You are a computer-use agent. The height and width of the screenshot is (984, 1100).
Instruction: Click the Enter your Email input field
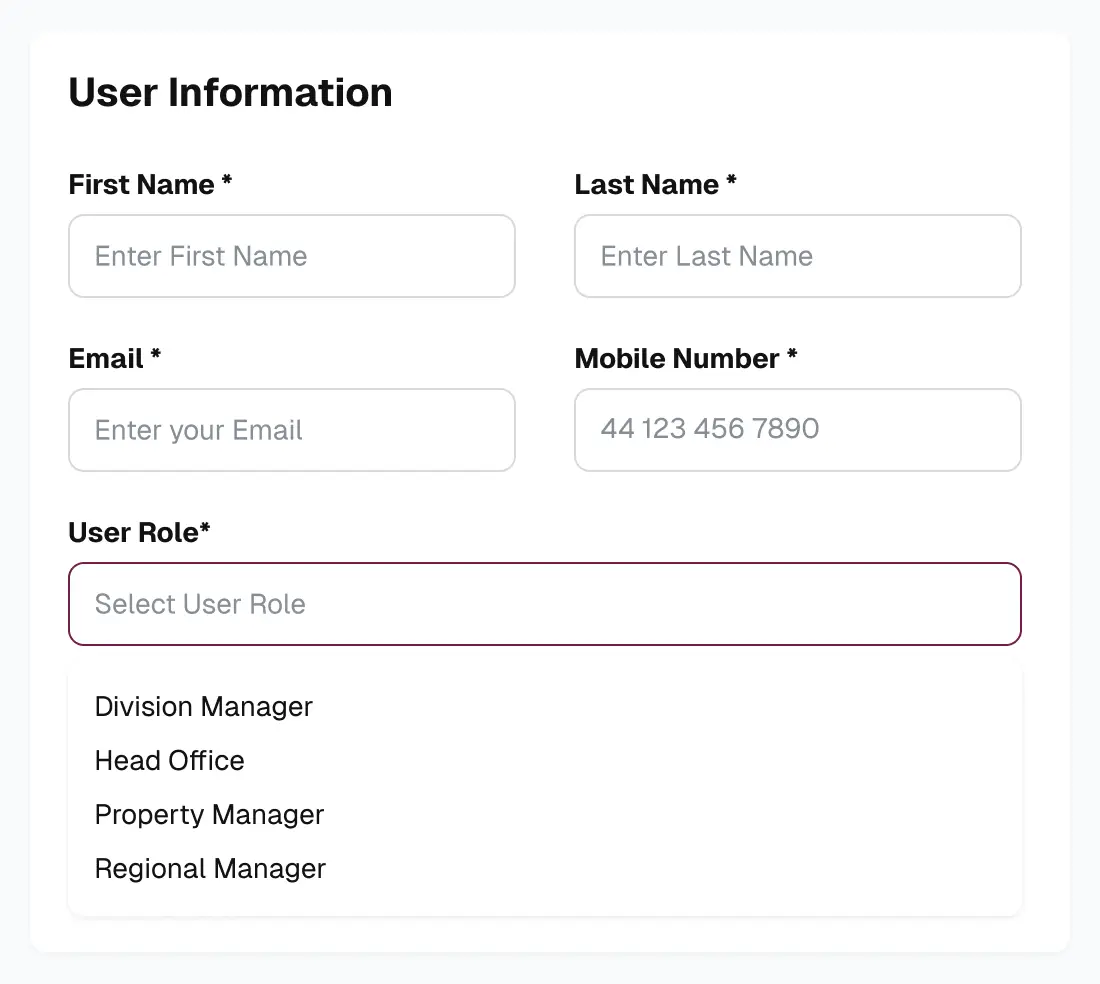pyautogui.click(x=291, y=430)
